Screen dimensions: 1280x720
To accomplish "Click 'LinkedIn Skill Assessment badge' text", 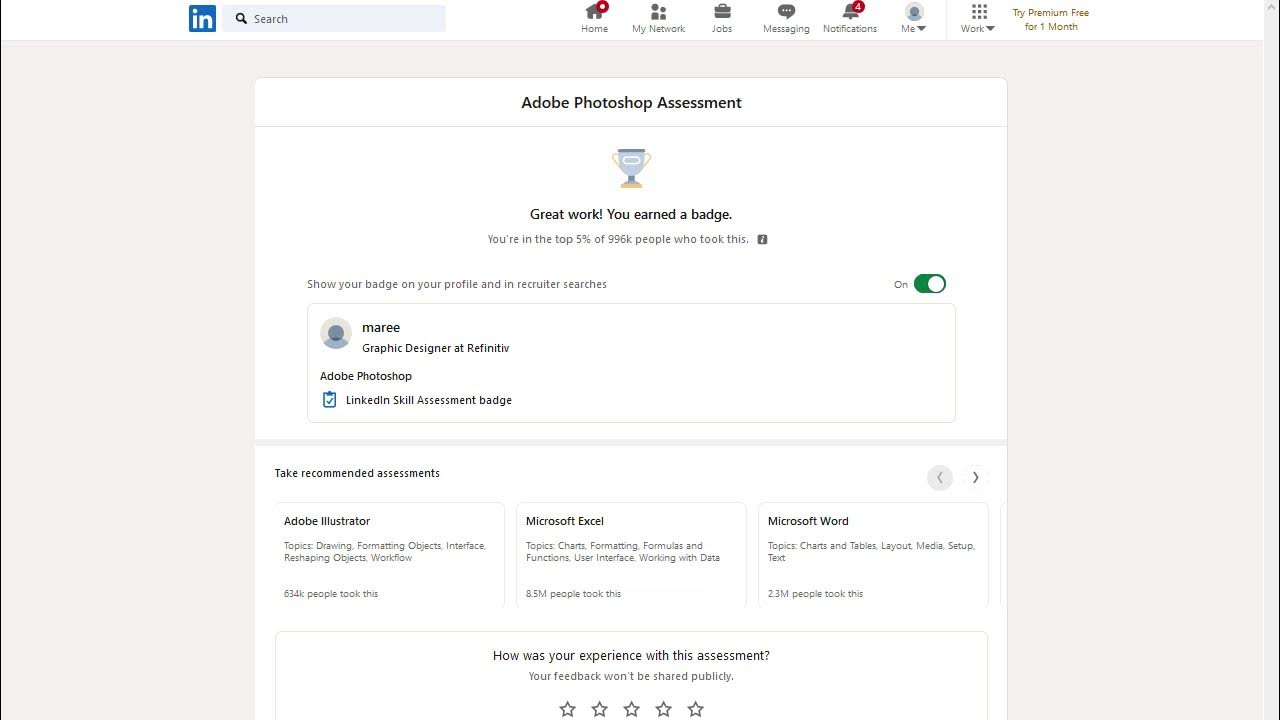I will pos(429,400).
